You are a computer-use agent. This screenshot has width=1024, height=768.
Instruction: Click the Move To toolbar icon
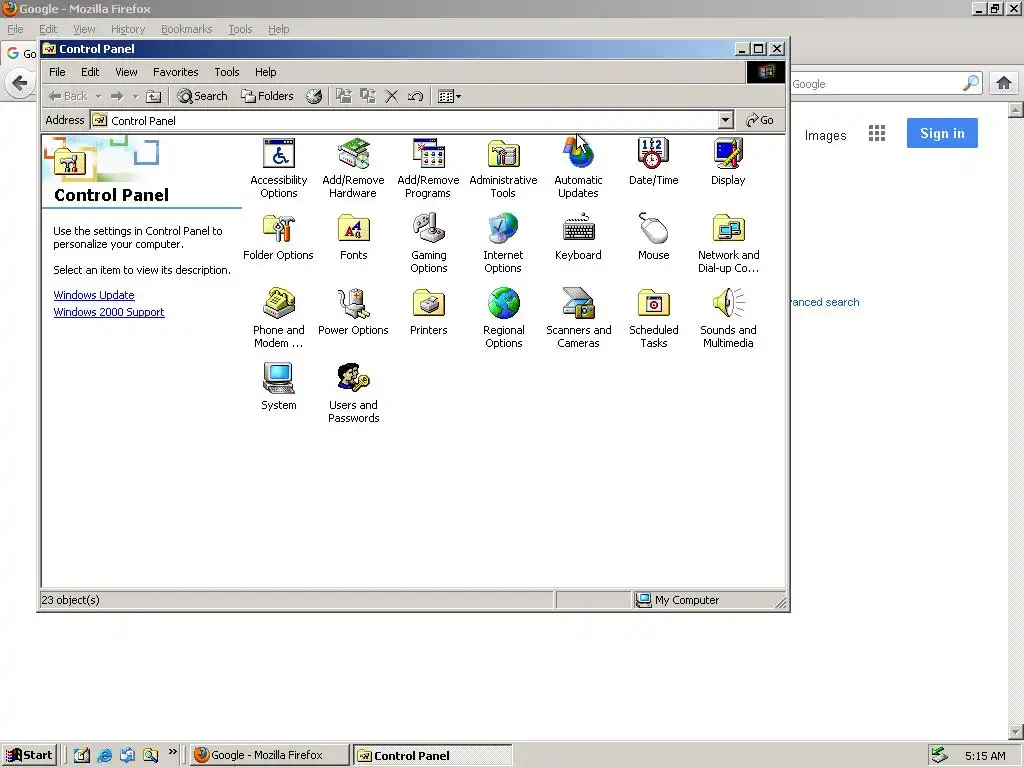pyautogui.click(x=344, y=96)
